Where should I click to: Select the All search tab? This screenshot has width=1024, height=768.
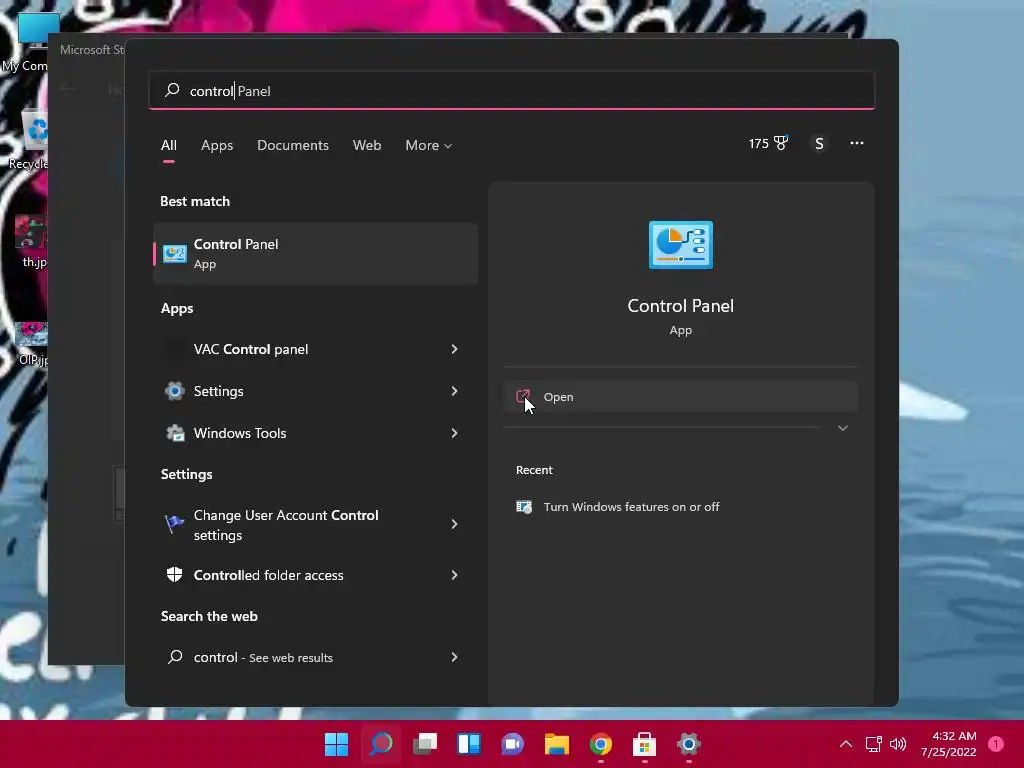[168, 146]
